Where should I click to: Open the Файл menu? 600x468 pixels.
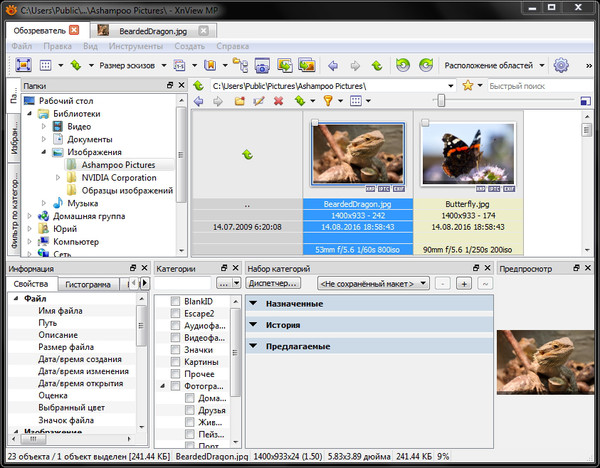(x=21, y=46)
